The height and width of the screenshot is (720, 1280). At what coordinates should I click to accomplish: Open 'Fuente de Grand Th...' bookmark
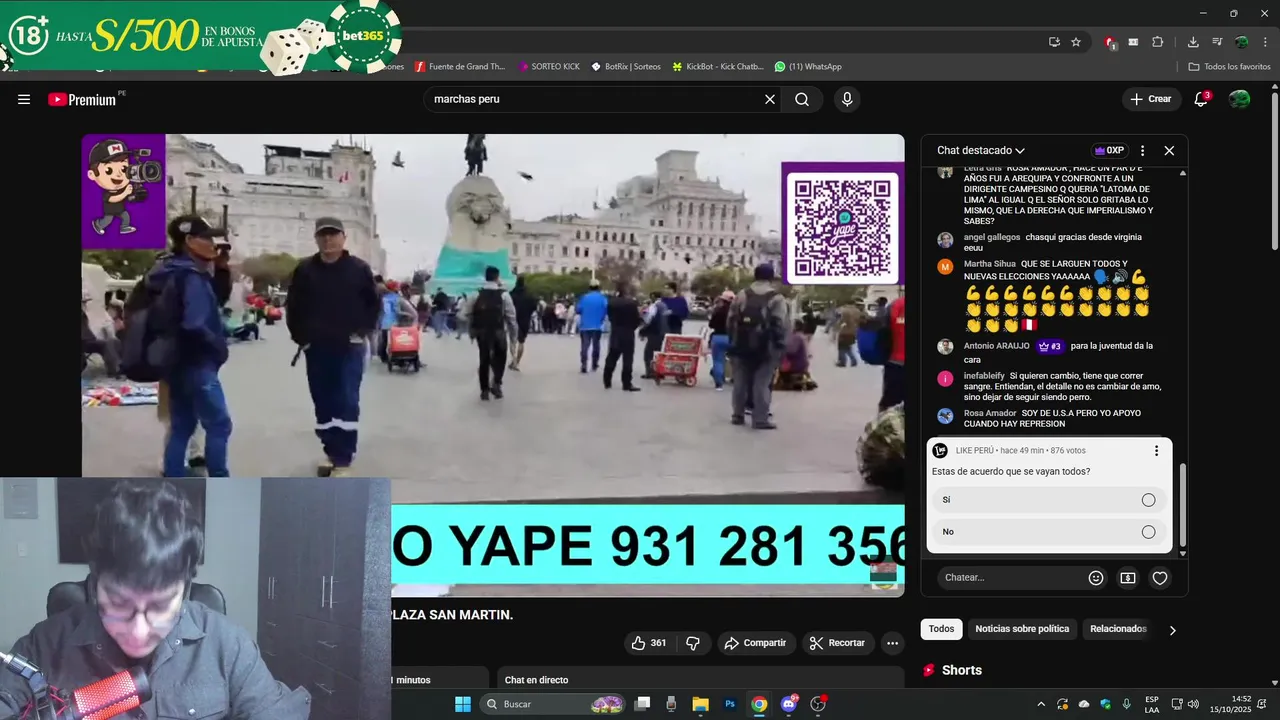pos(460,67)
